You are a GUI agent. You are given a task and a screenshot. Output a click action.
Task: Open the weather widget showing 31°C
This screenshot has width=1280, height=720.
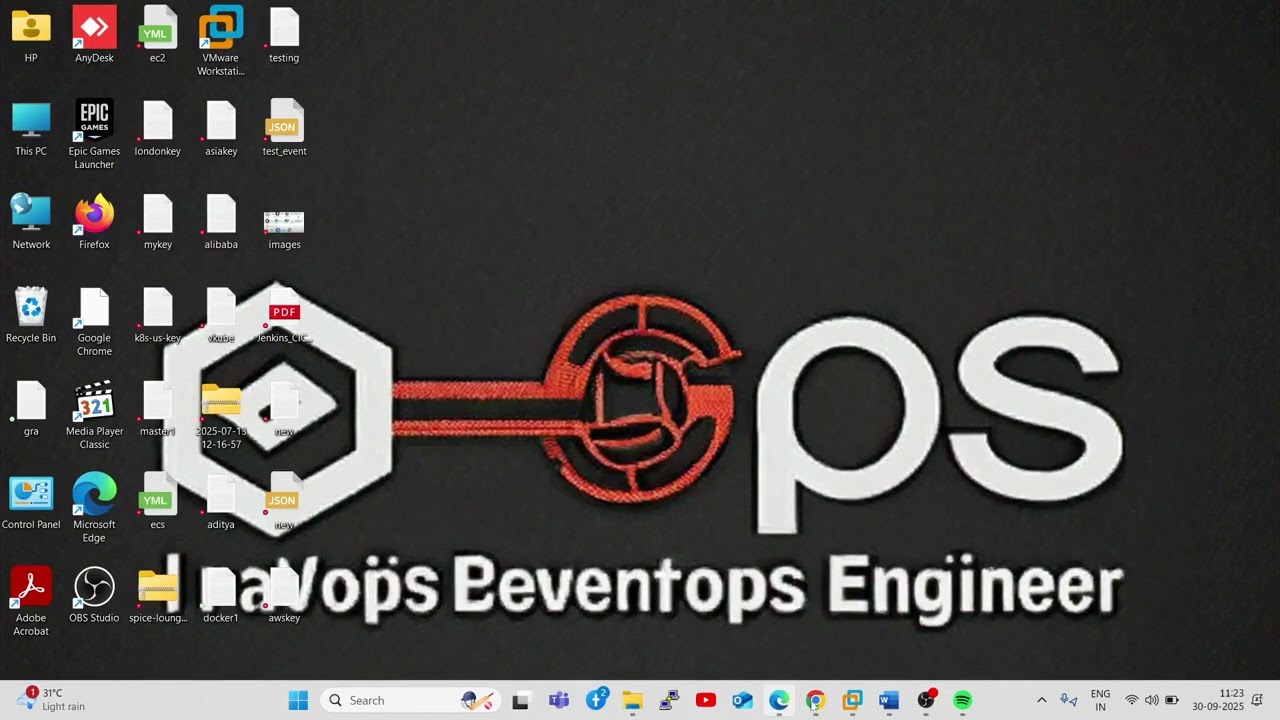[x=52, y=700]
